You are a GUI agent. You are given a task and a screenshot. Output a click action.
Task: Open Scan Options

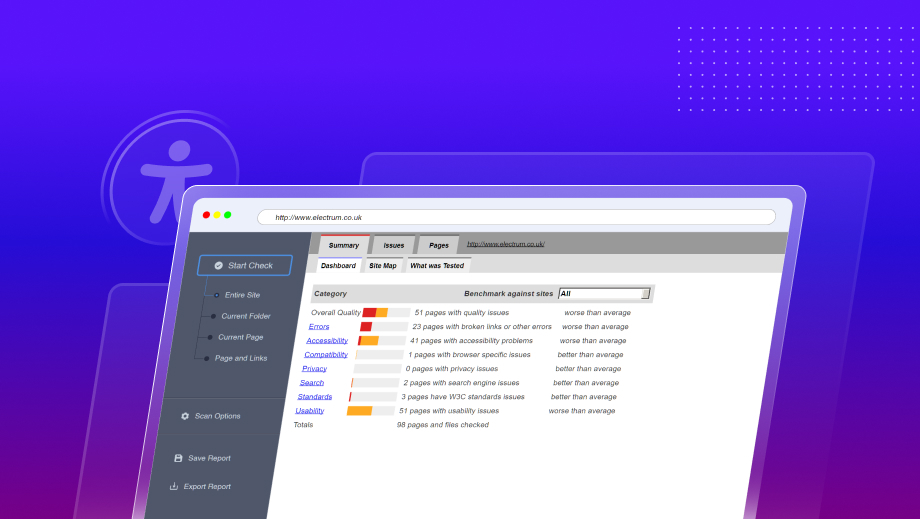pos(217,416)
